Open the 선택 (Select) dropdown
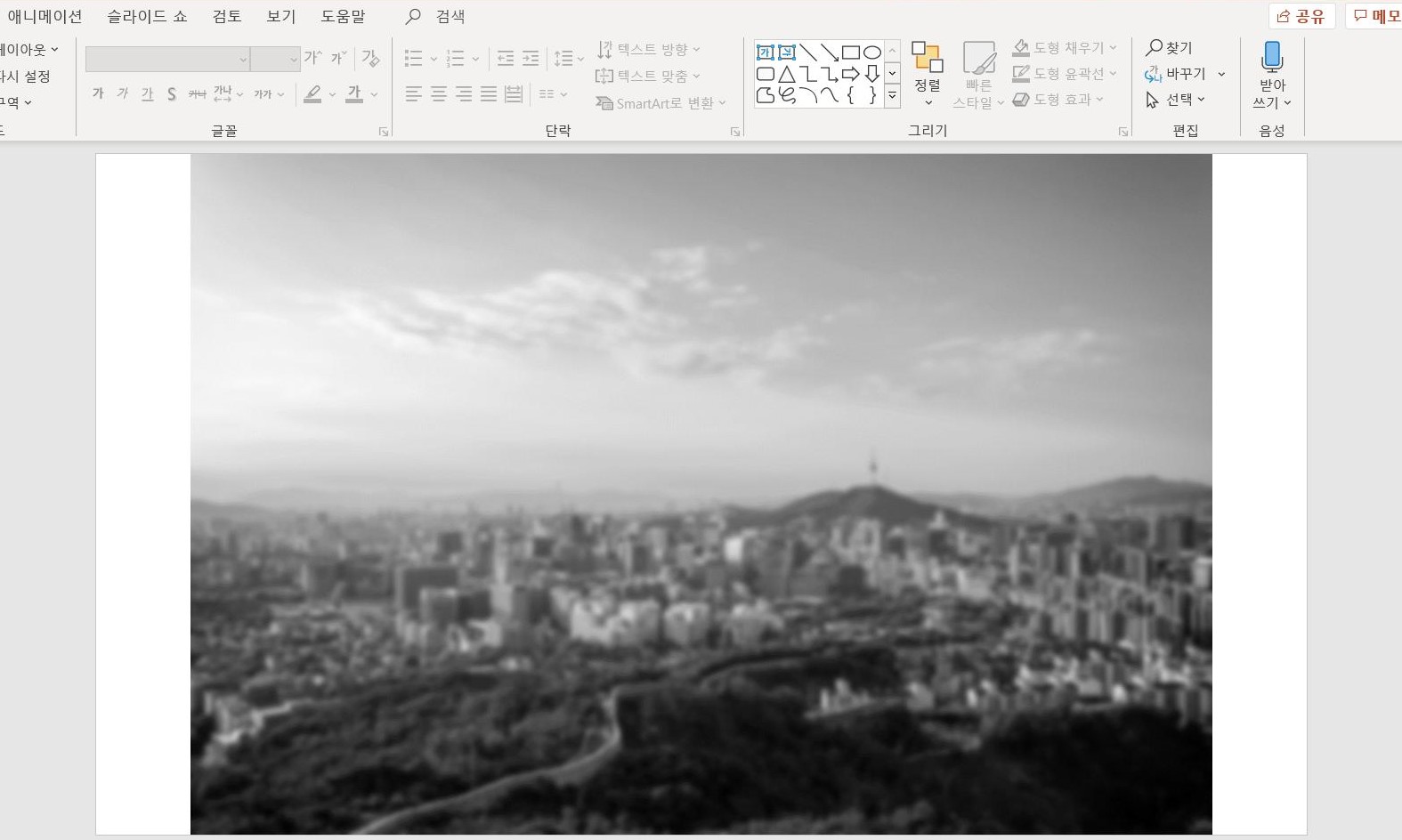Screen dimensions: 1402x840 [1176, 100]
